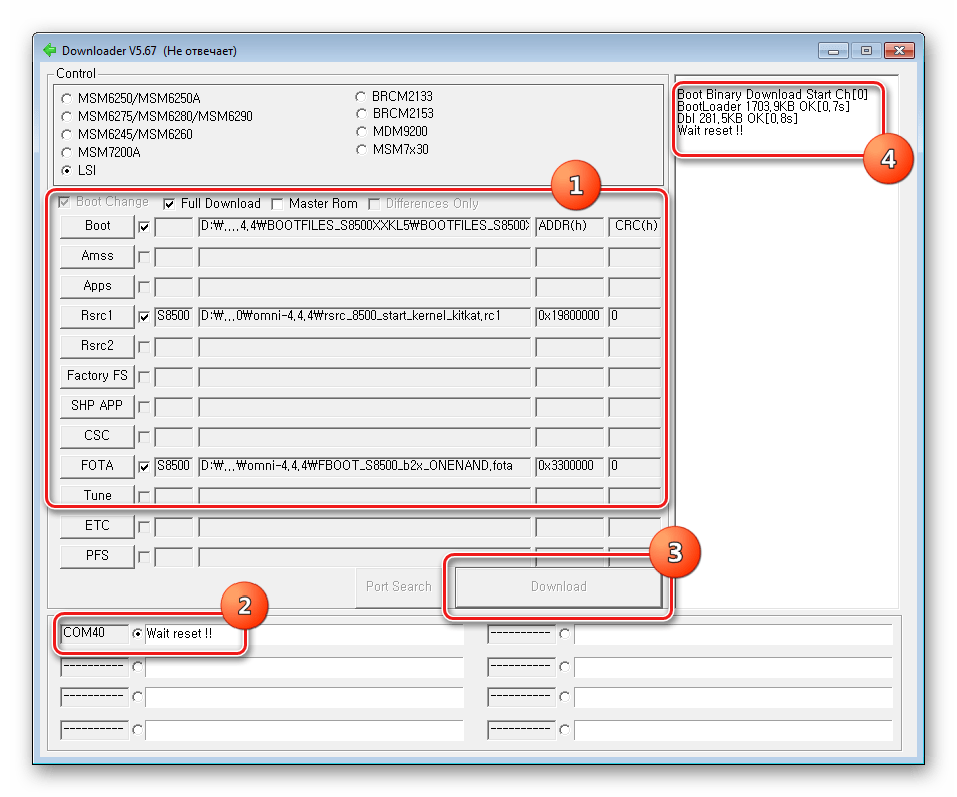The image size is (957, 797).
Task: Check the Factory FS row checkbox
Action: pos(144,377)
